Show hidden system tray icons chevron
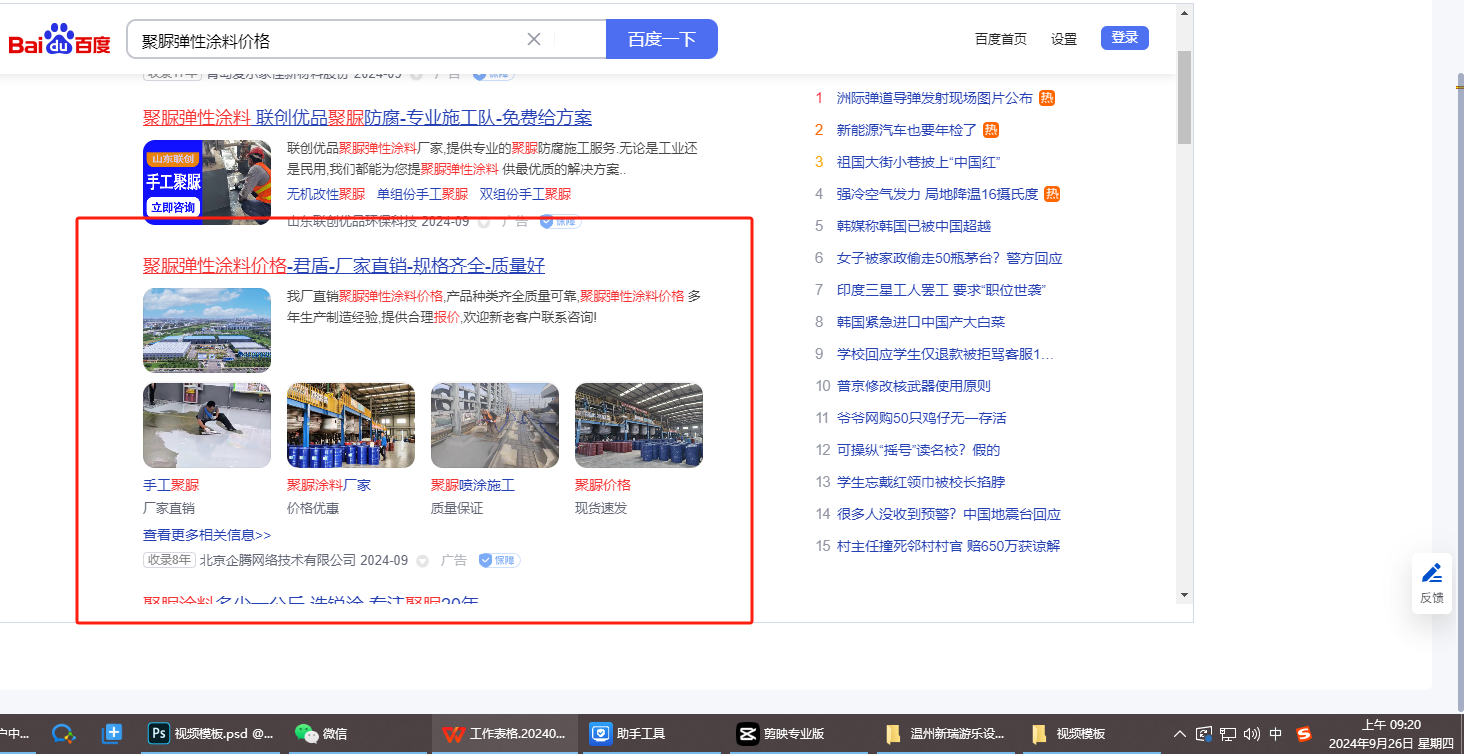1464x754 pixels. (1180, 733)
